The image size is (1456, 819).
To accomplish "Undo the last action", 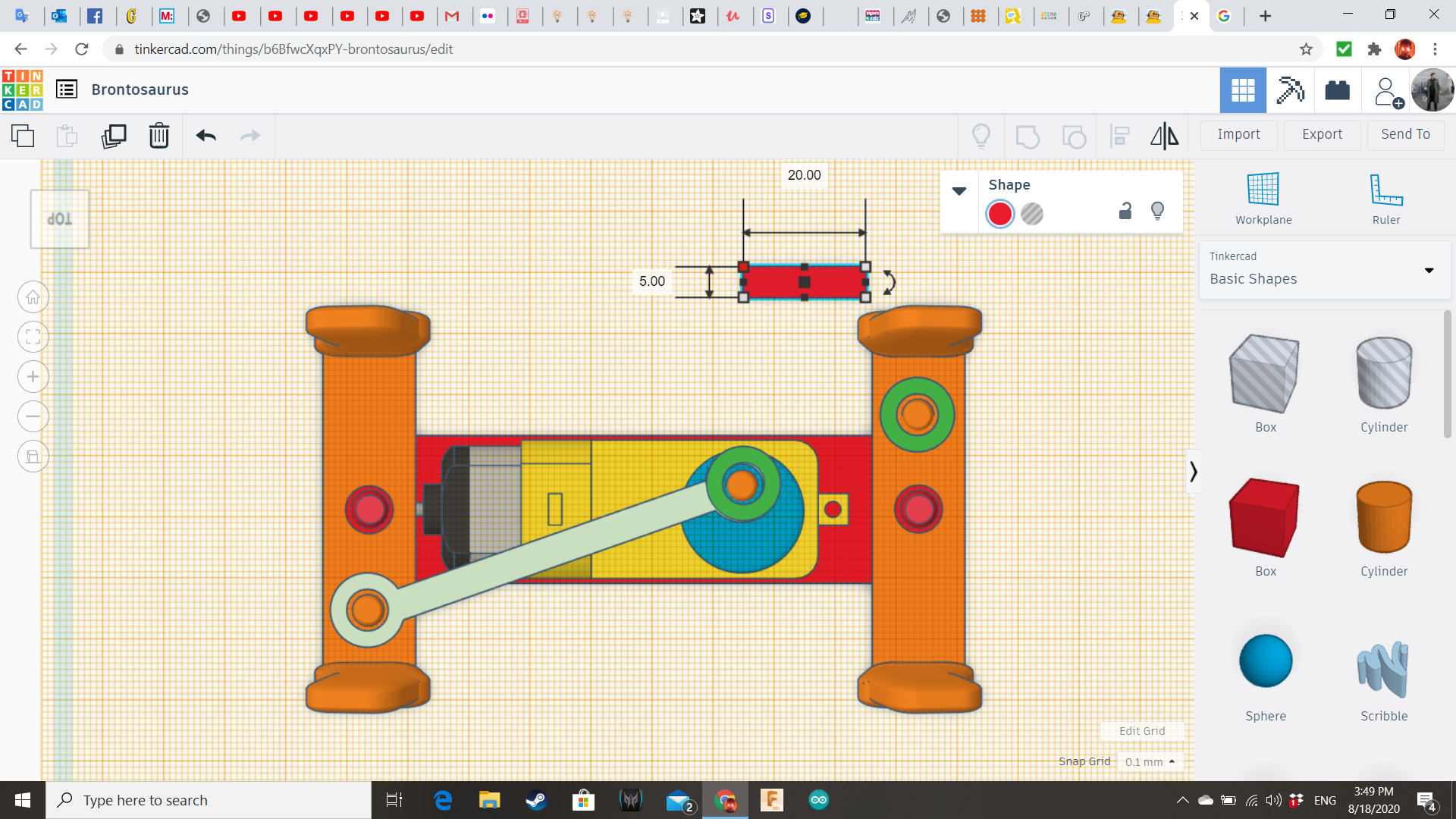I will pyautogui.click(x=205, y=136).
